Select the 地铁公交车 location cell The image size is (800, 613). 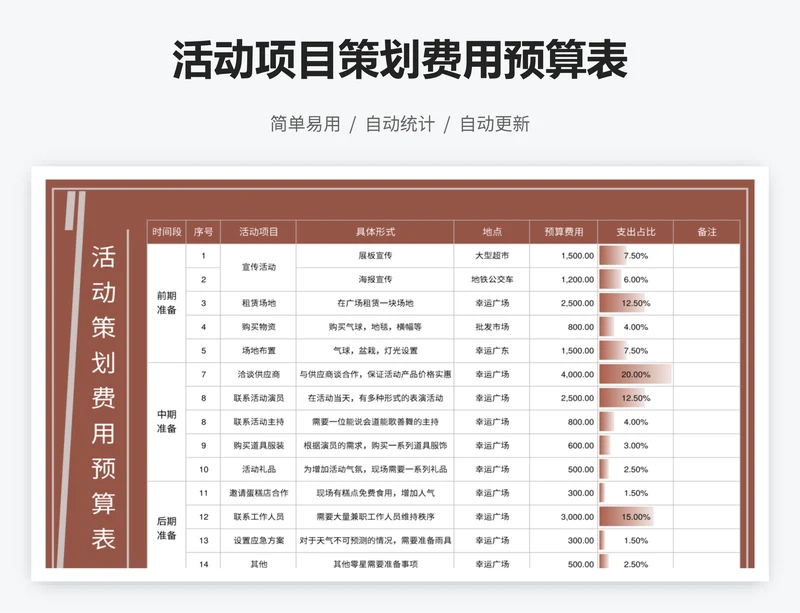point(492,280)
